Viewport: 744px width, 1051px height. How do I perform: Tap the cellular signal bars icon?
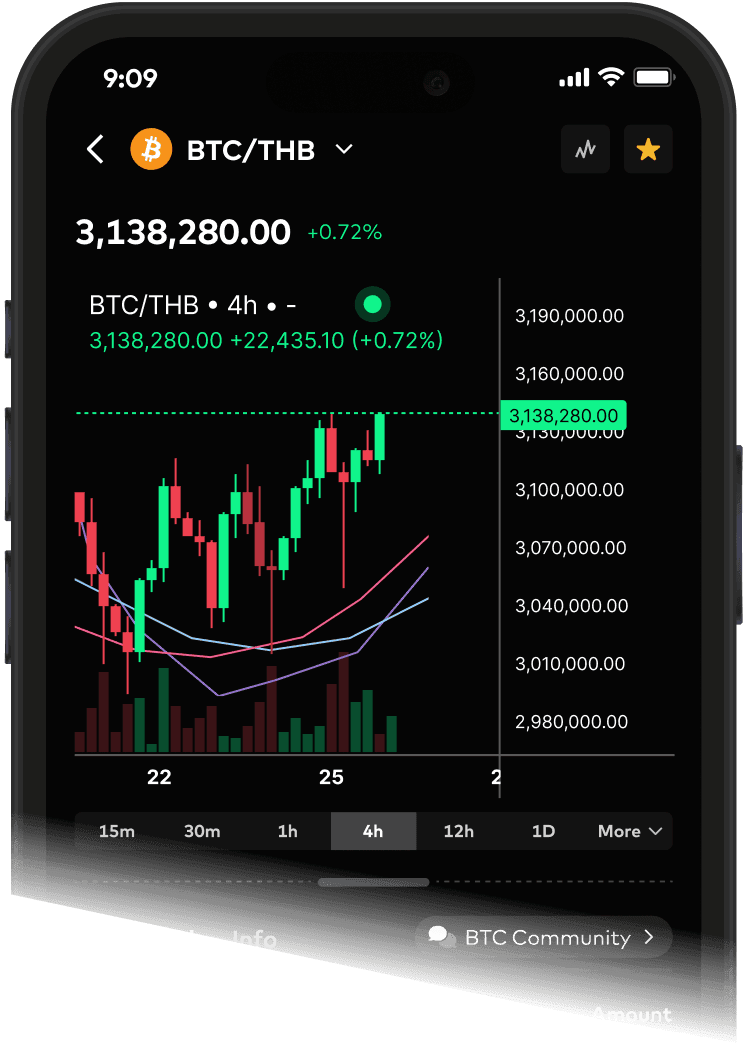tap(574, 78)
